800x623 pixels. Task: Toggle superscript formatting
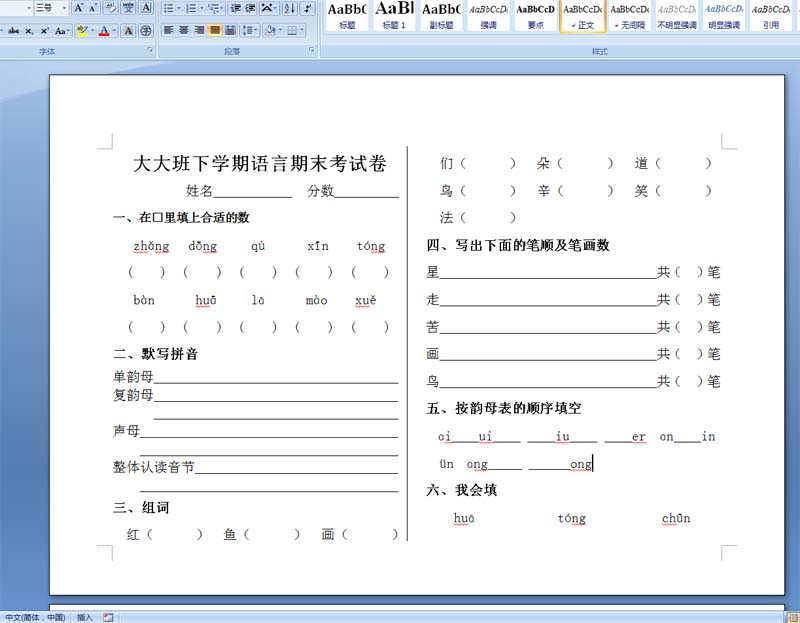coord(45,31)
